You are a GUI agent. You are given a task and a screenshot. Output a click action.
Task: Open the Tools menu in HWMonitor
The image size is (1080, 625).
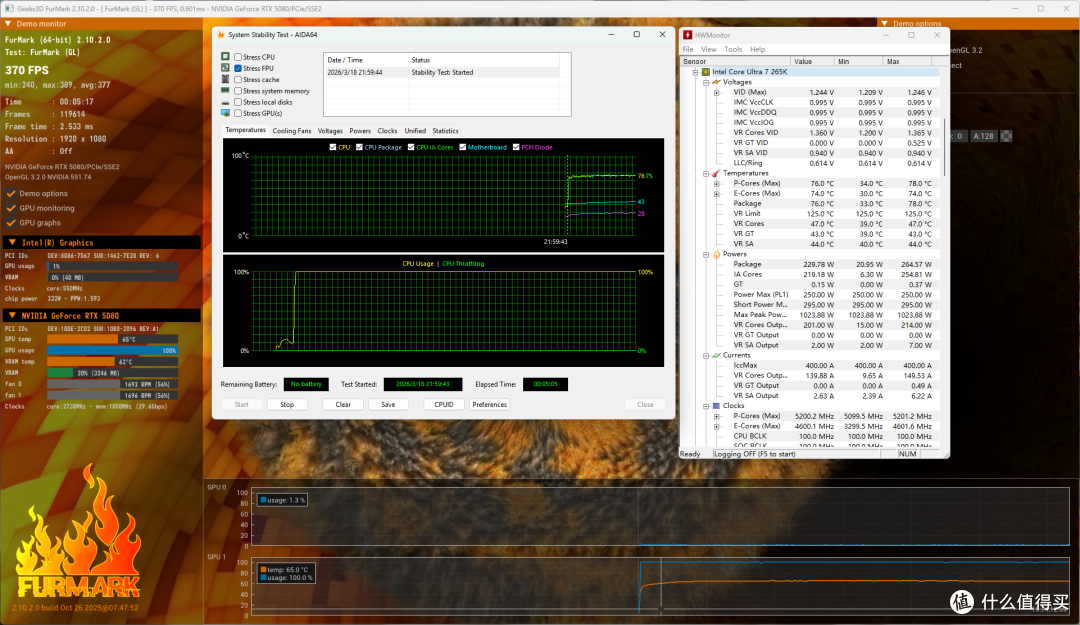[733, 50]
